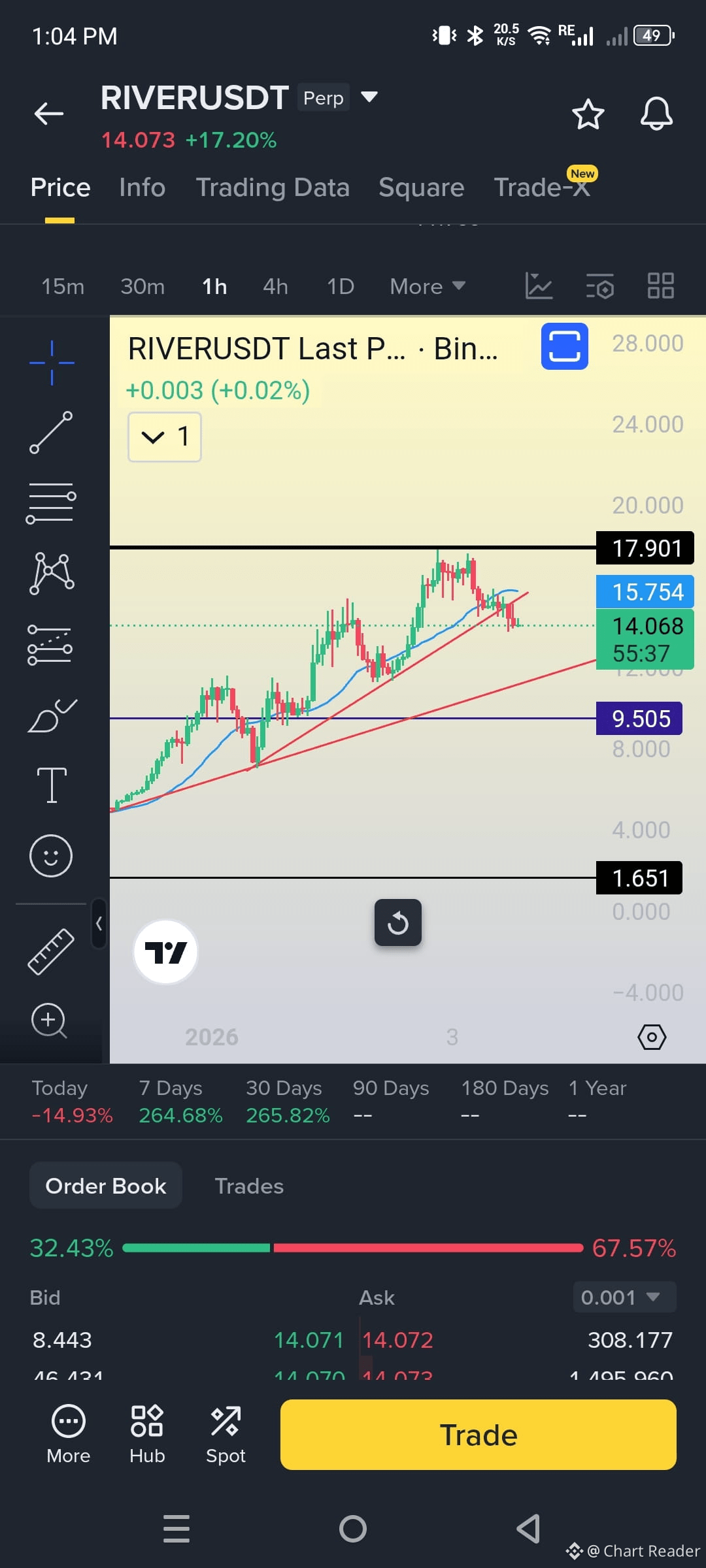Select the 4h timeframe
706x1568 pixels.
[275, 286]
